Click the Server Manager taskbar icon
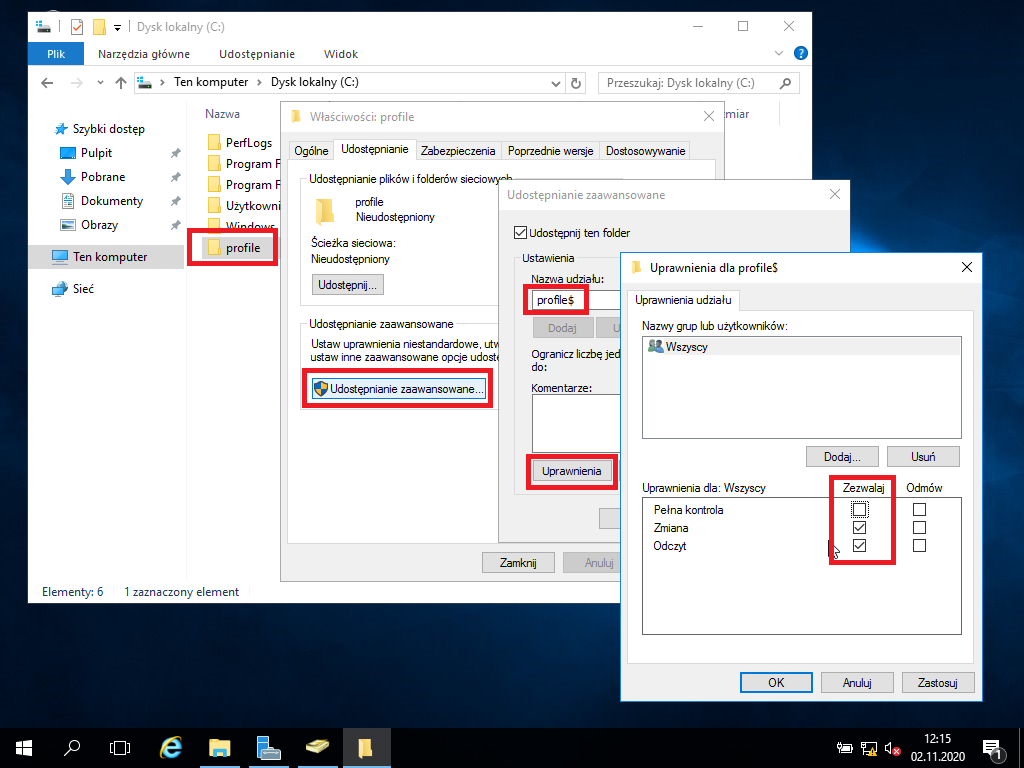This screenshot has height=768, width=1024. click(x=268, y=747)
